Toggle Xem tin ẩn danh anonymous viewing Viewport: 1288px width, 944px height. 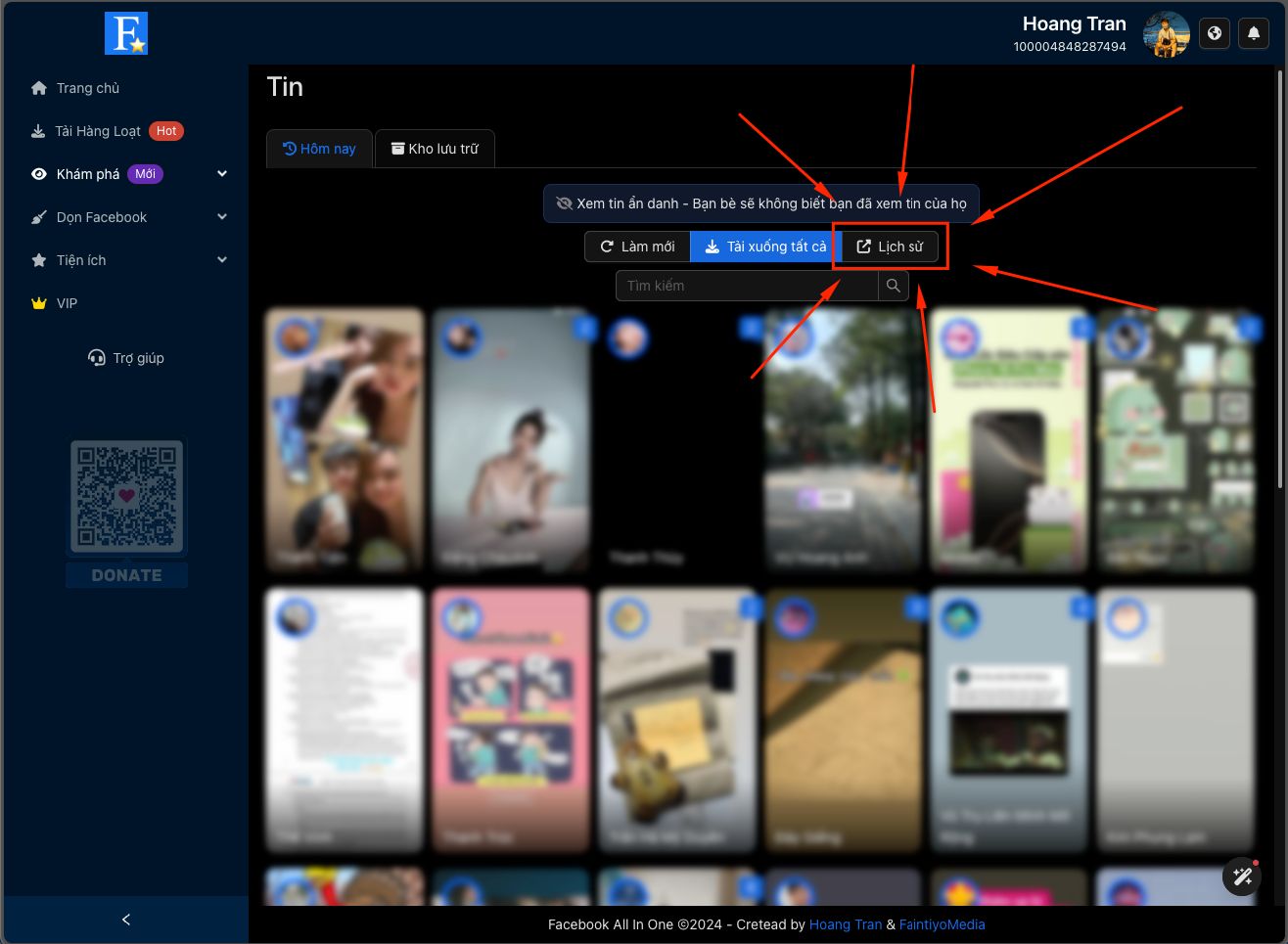[761, 203]
